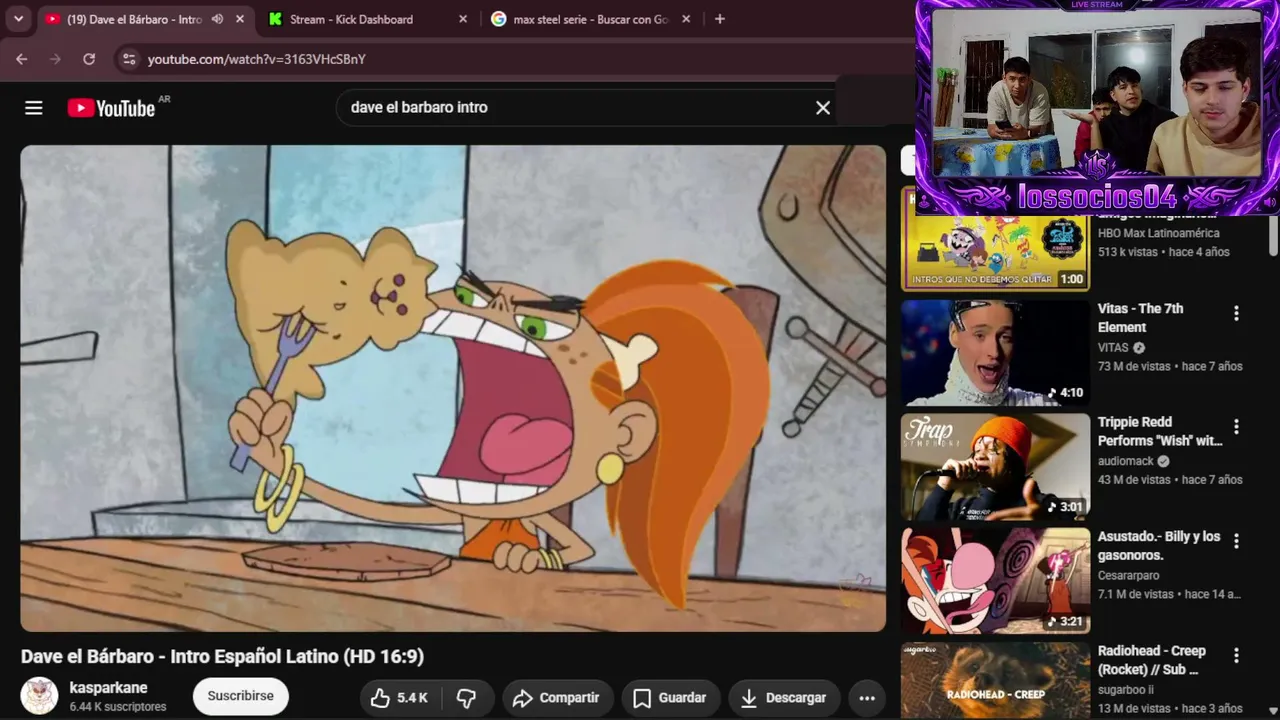
Task: Open the Radiohead - Creep thumbnail
Action: [995, 681]
